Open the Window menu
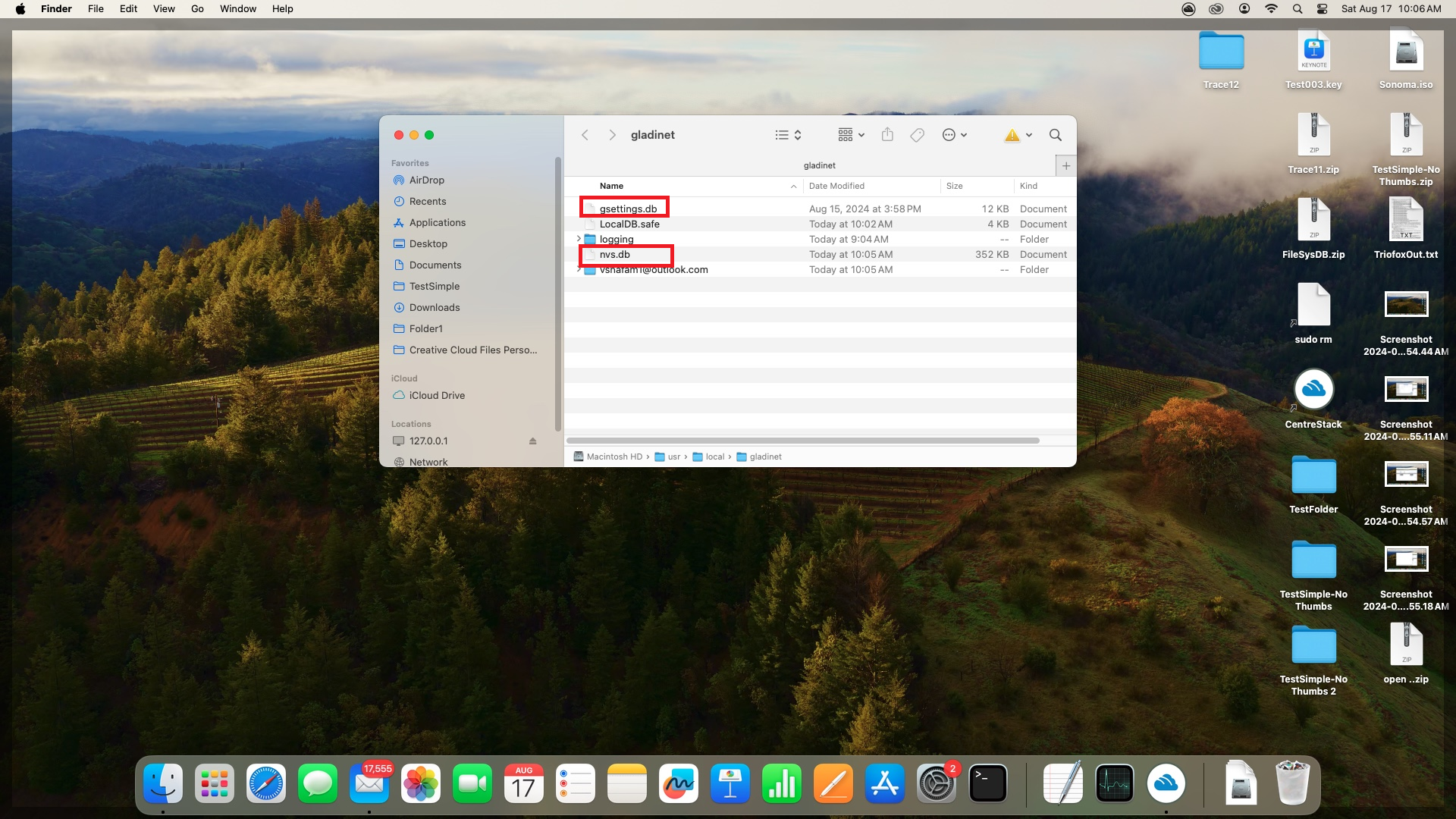Viewport: 1456px width, 819px height. 238,9
